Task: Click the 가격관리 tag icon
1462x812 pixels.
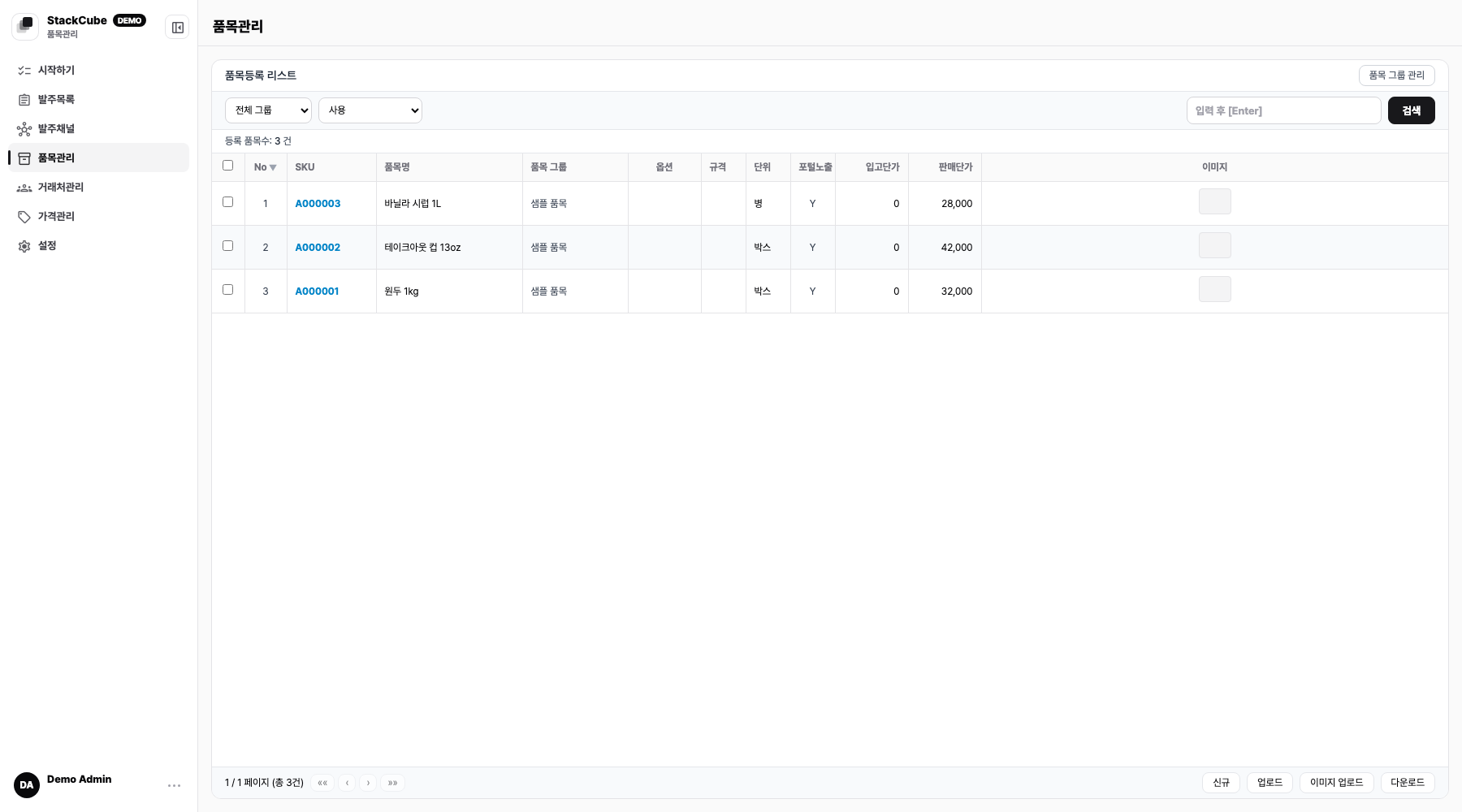Action: pos(24,217)
